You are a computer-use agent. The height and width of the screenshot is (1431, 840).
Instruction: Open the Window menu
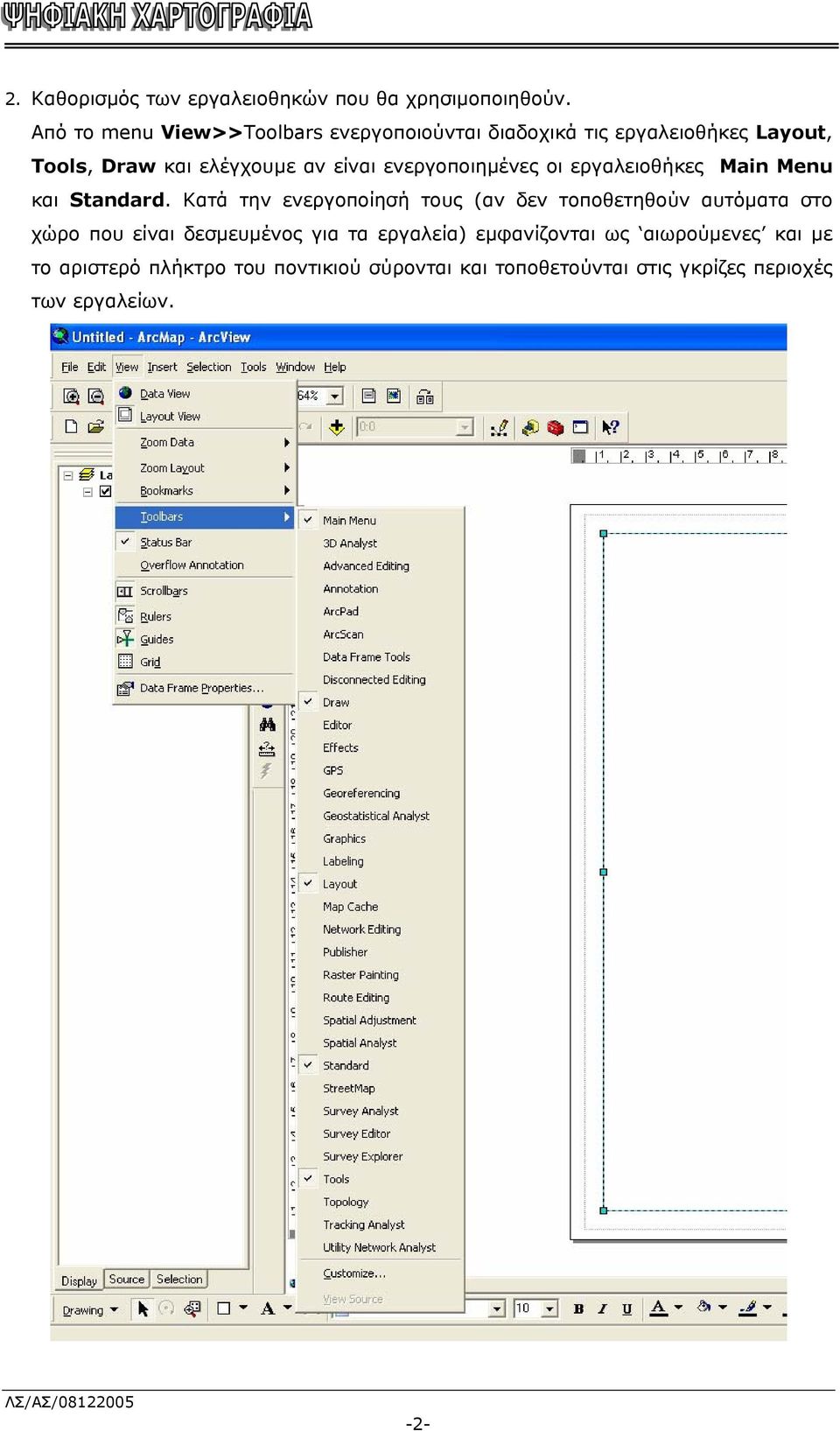point(296,367)
